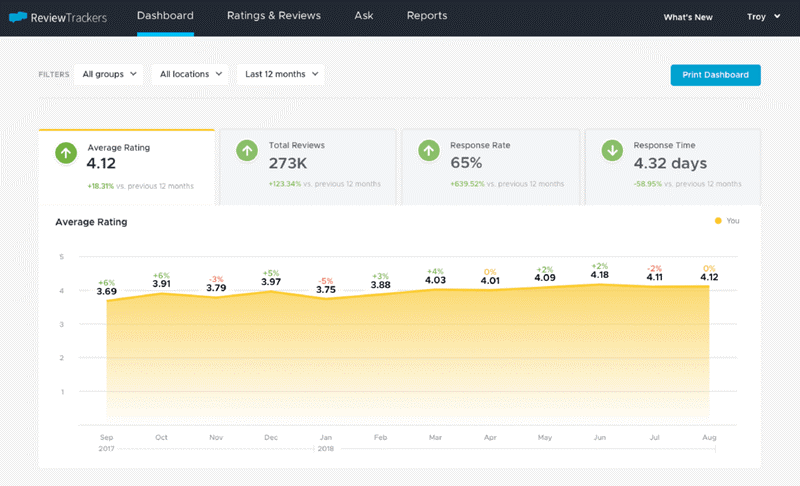Image resolution: width=800 pixels, height=486 pixels.
Task: Click the ReviewTrackers logo icon
Action: 17,17
